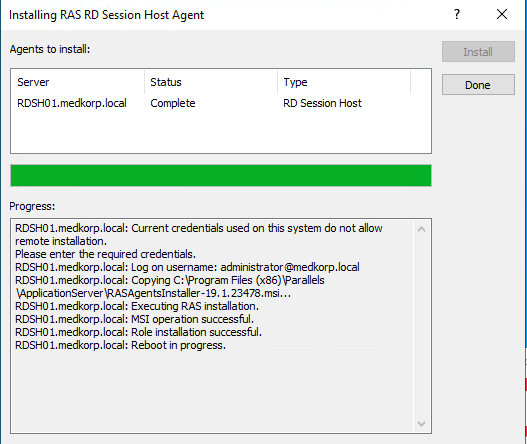Click the green installation progress bar
This screenshot has width=527, height=444.
[221, 175]
